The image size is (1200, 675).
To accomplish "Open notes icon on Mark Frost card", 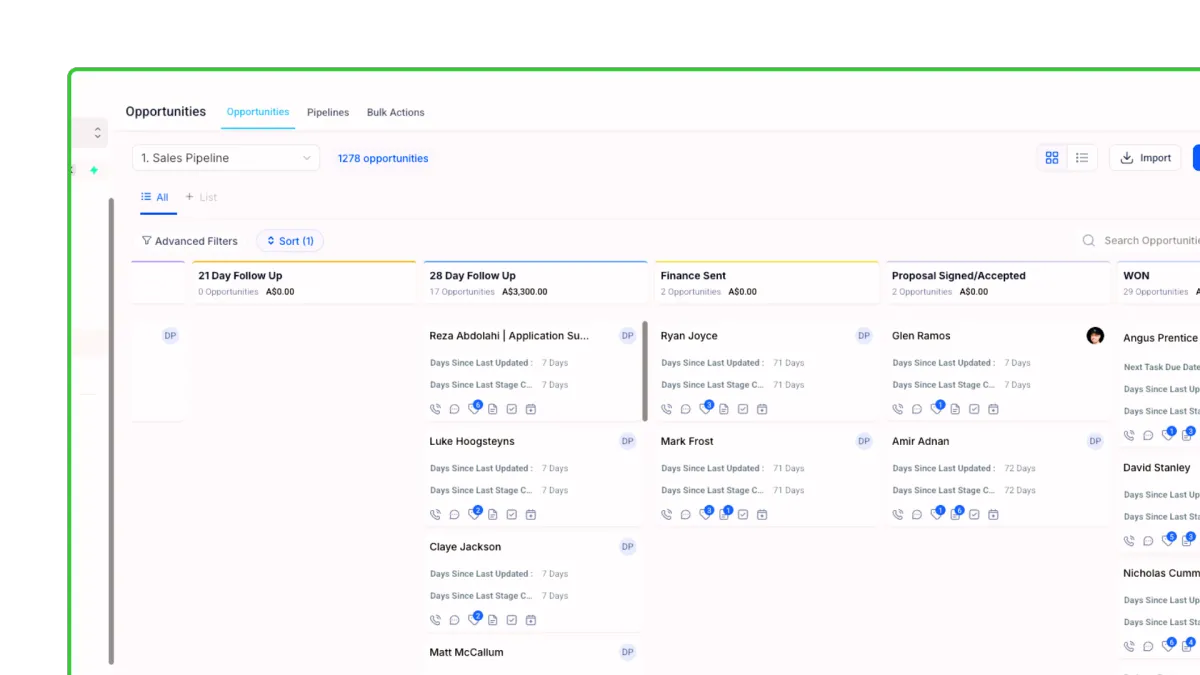I will pyautogui.click(x=724, y=514).
